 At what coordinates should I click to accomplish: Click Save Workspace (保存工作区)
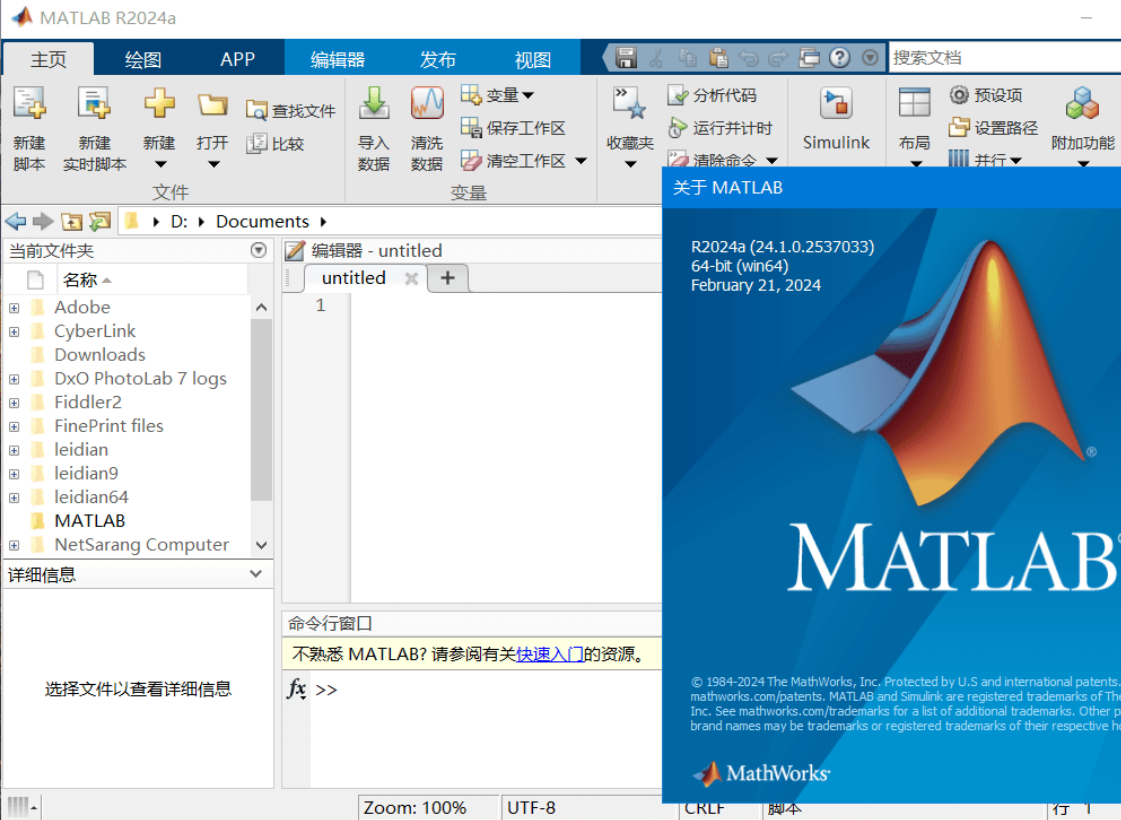click(513, 128)
